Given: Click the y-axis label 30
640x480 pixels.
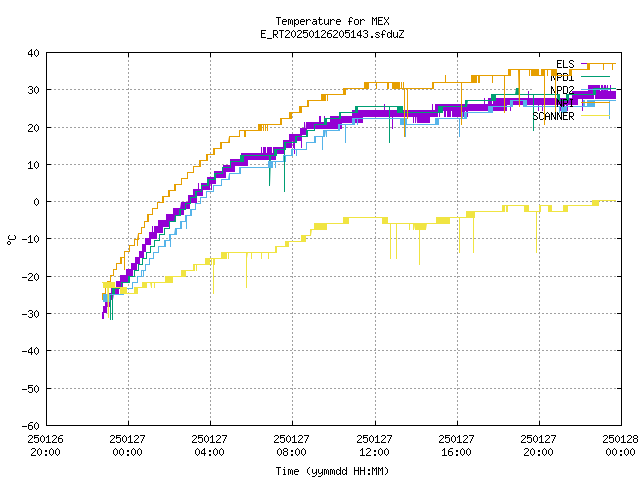Looking at the screenshot, I should (33, 90).
